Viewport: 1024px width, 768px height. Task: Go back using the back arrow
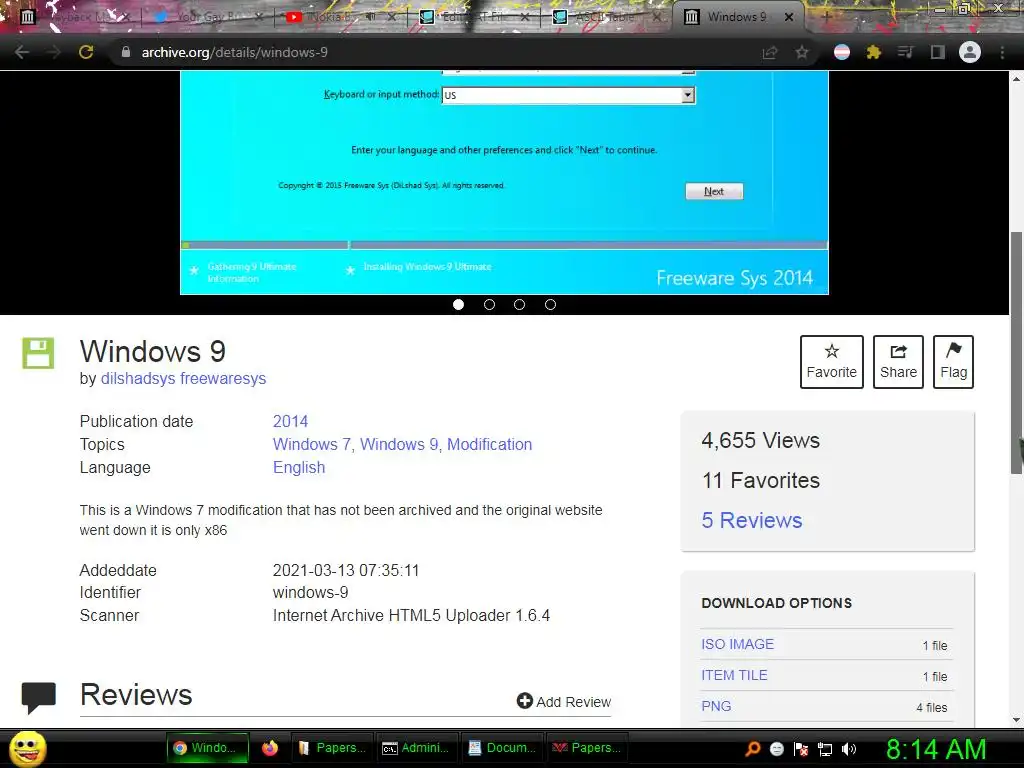click(x=22, y=52)
